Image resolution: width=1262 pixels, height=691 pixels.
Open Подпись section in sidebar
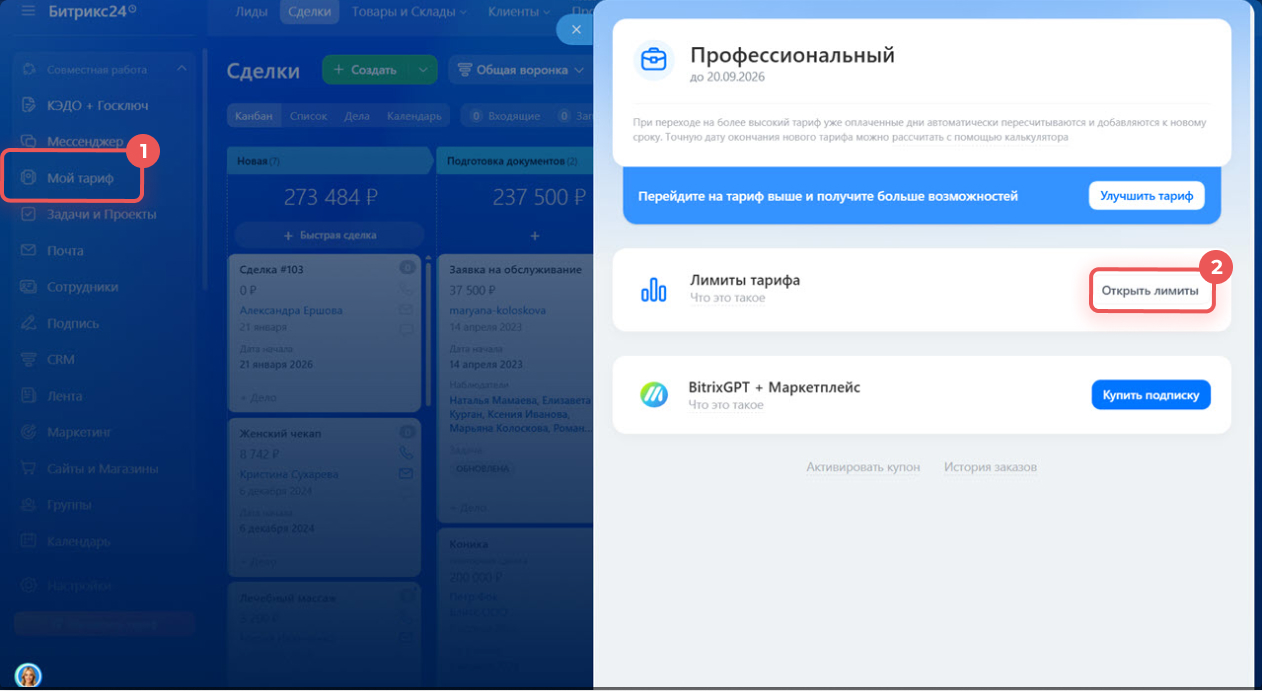[x=73, y=323]
